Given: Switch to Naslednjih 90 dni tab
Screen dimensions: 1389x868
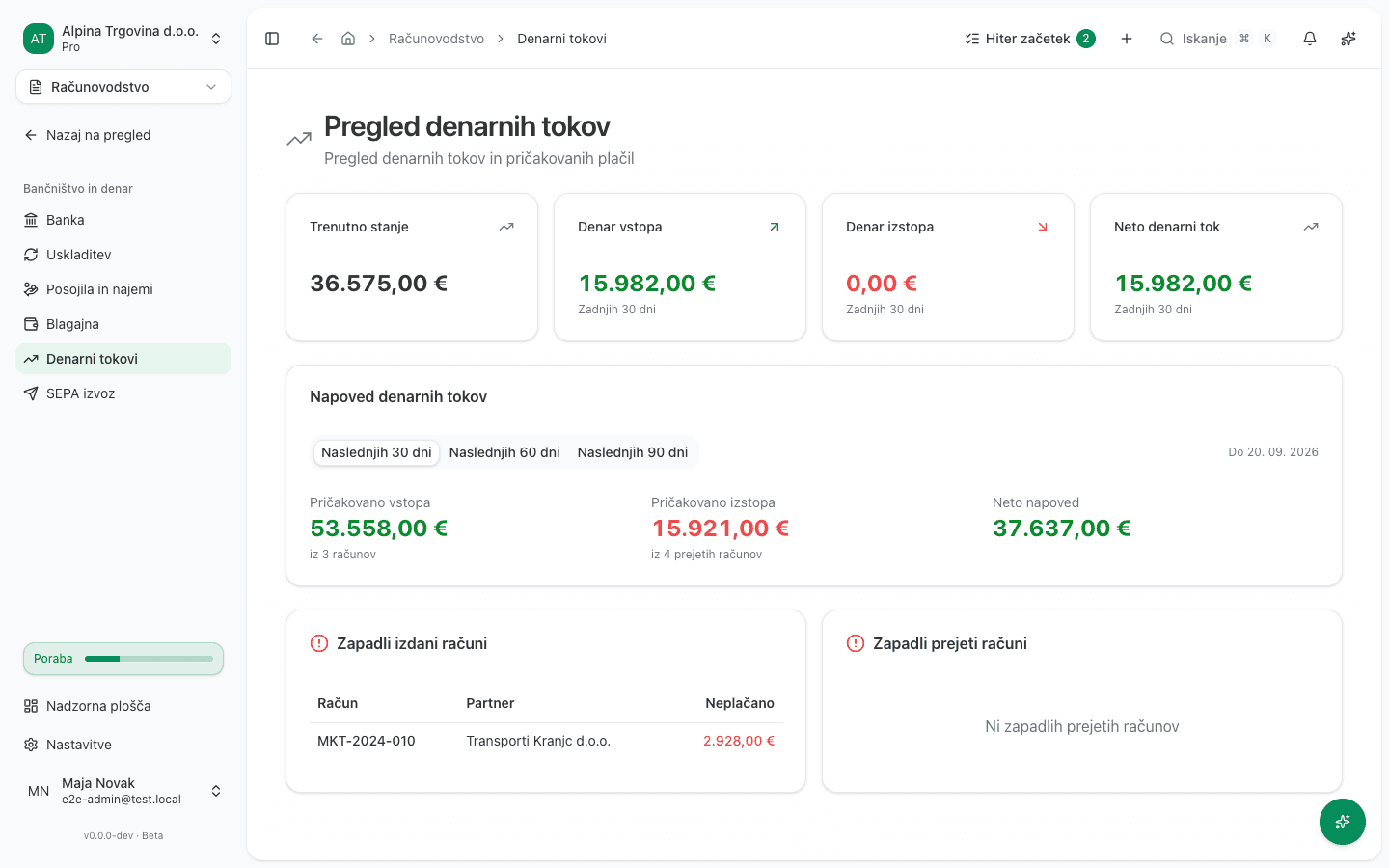Looking at the screenshot, I should 633,452.
